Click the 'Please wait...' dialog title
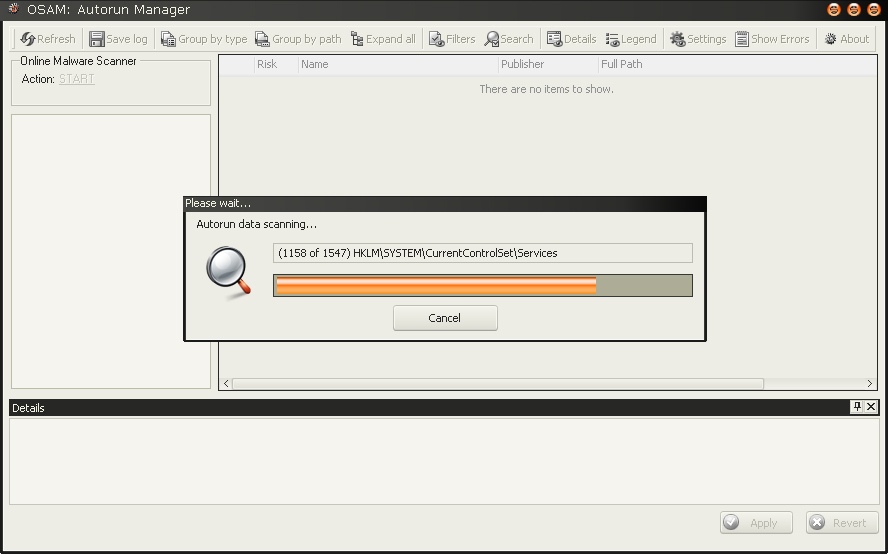This screenshot has width=888, height=554. coord(218,203)
